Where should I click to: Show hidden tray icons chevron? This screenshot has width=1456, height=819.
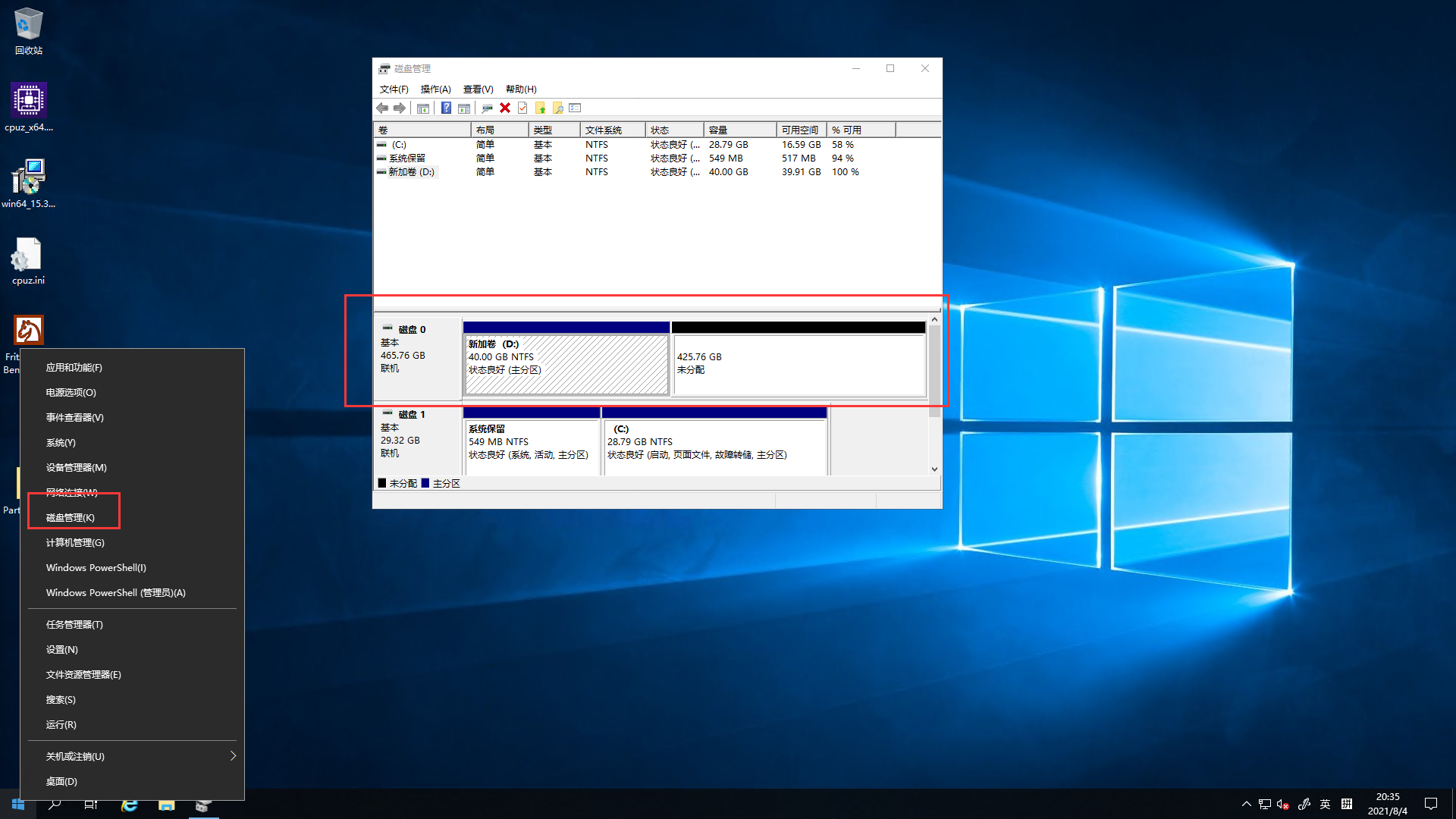click(x=1246, y=804)
